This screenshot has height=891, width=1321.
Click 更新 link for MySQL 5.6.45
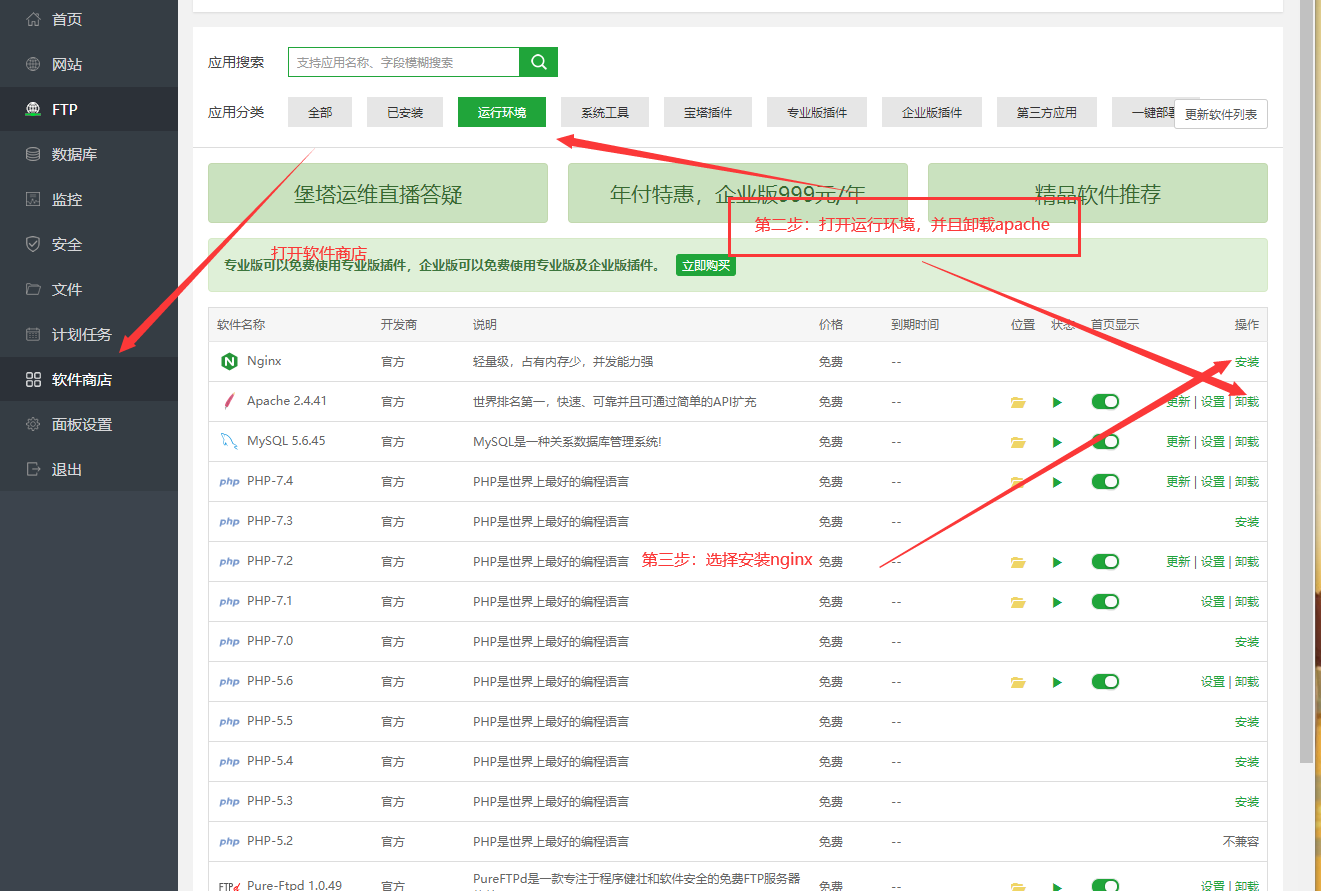tap(1178, 442)
